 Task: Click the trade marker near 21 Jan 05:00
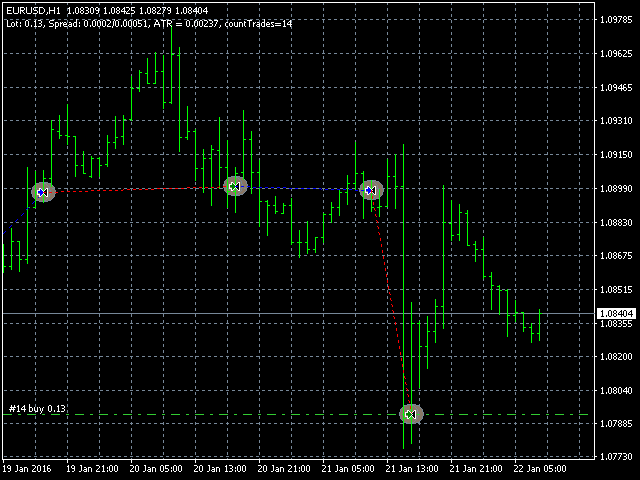tap(371, 190)
